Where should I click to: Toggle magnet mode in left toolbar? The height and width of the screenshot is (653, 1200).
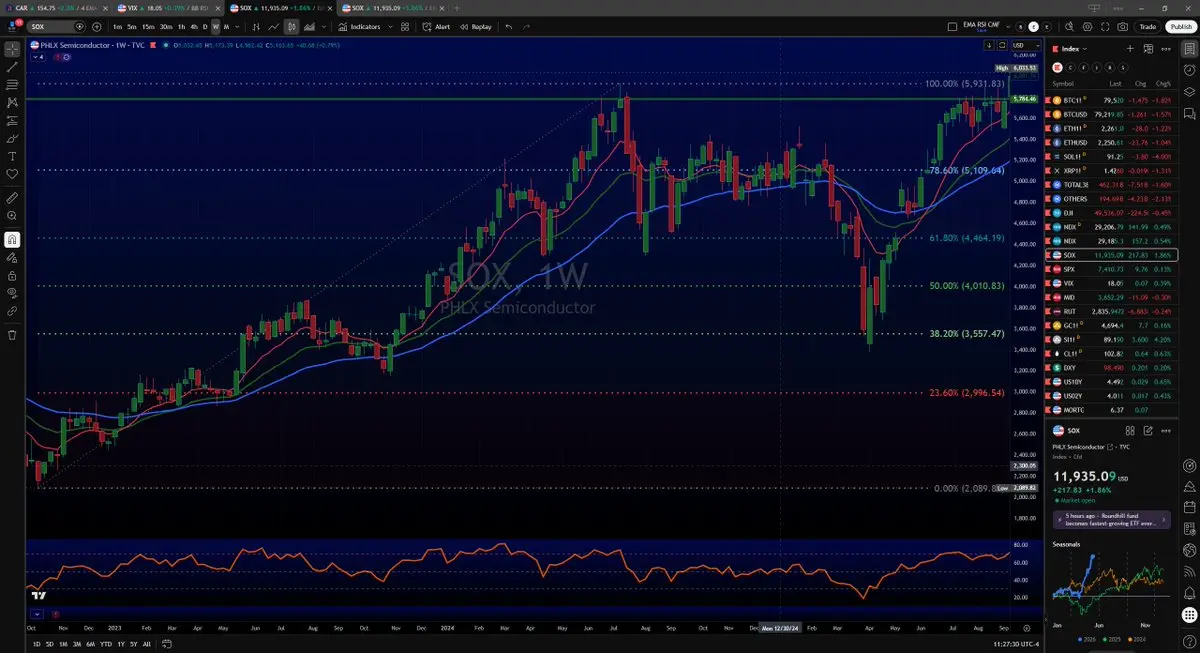point(12,239)
